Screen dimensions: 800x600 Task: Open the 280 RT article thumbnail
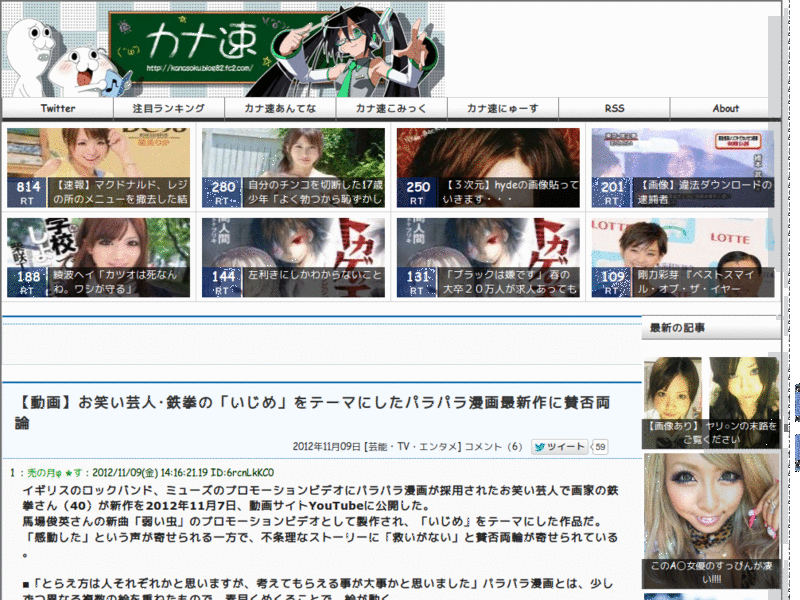click(293, 168)
